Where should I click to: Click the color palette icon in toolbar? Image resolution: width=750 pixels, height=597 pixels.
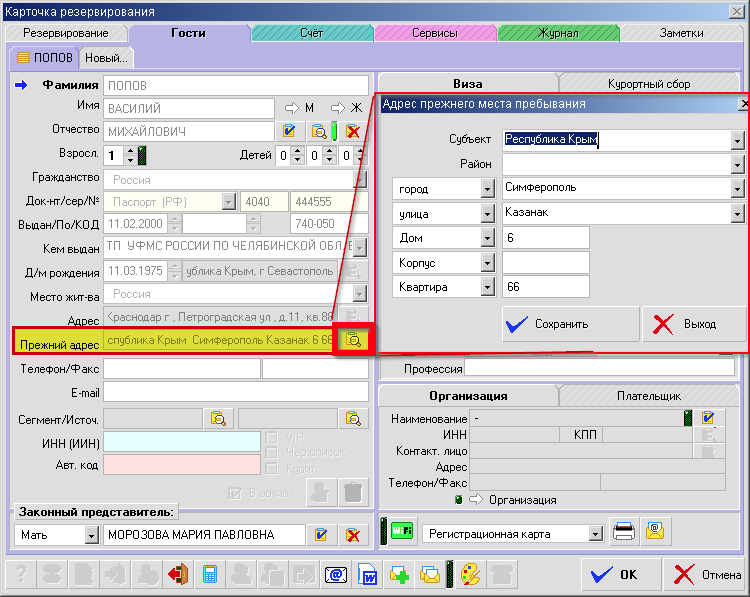(469, 575)
